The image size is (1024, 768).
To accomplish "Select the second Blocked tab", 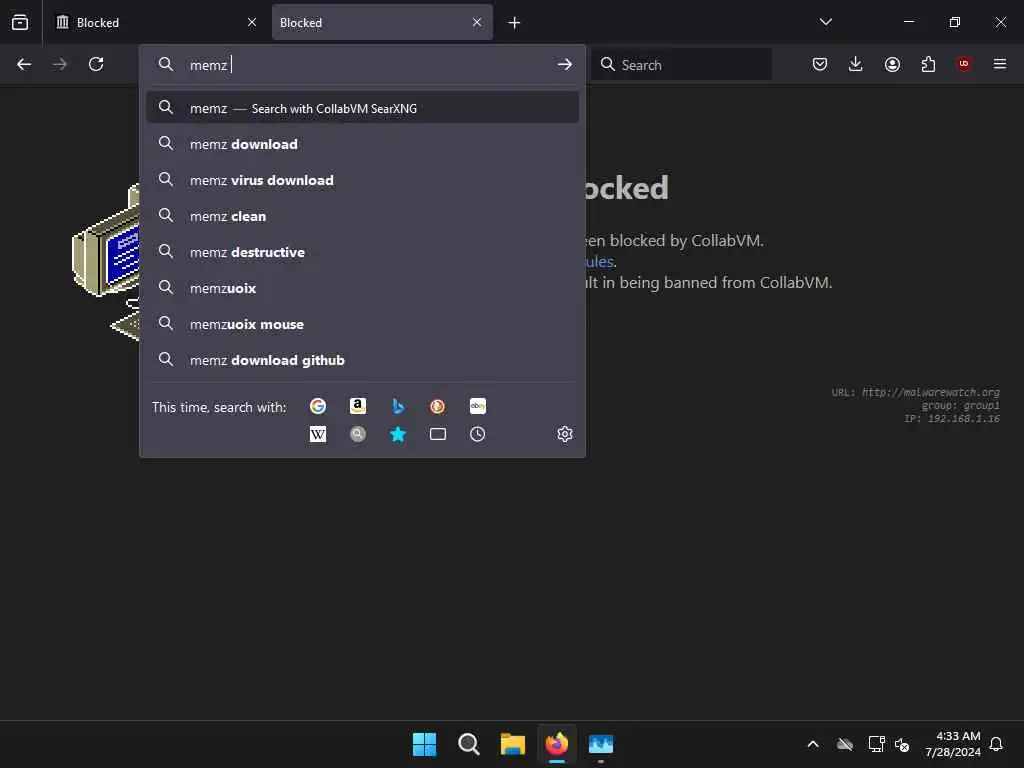I will point(382,22).
